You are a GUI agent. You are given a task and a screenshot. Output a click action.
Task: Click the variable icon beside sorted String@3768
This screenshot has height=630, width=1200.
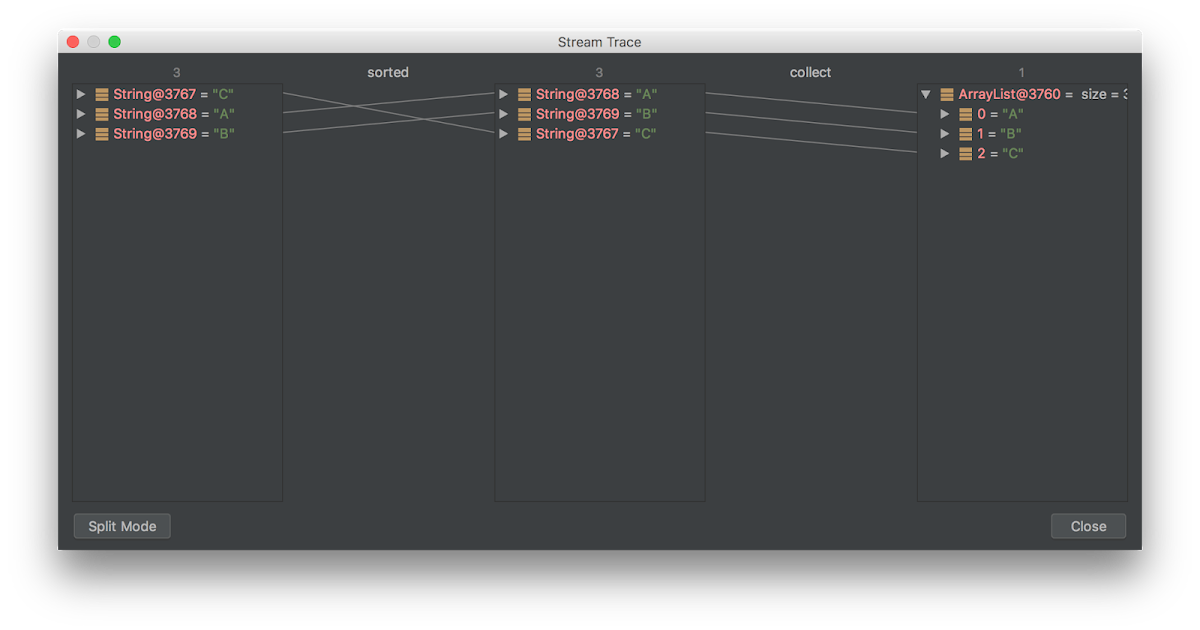[524, 93]
